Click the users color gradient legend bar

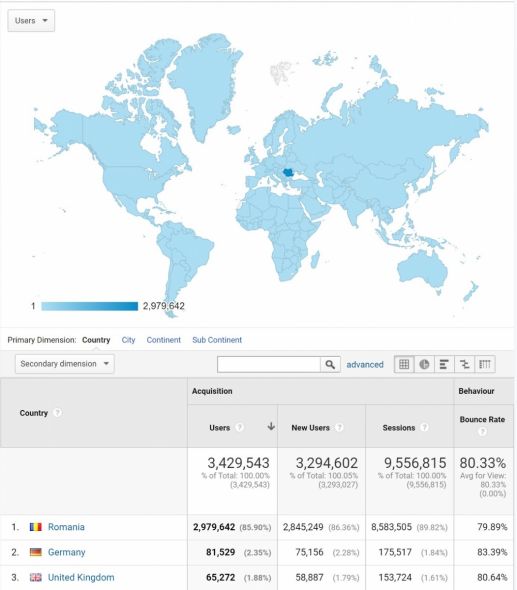click(90, 306)
